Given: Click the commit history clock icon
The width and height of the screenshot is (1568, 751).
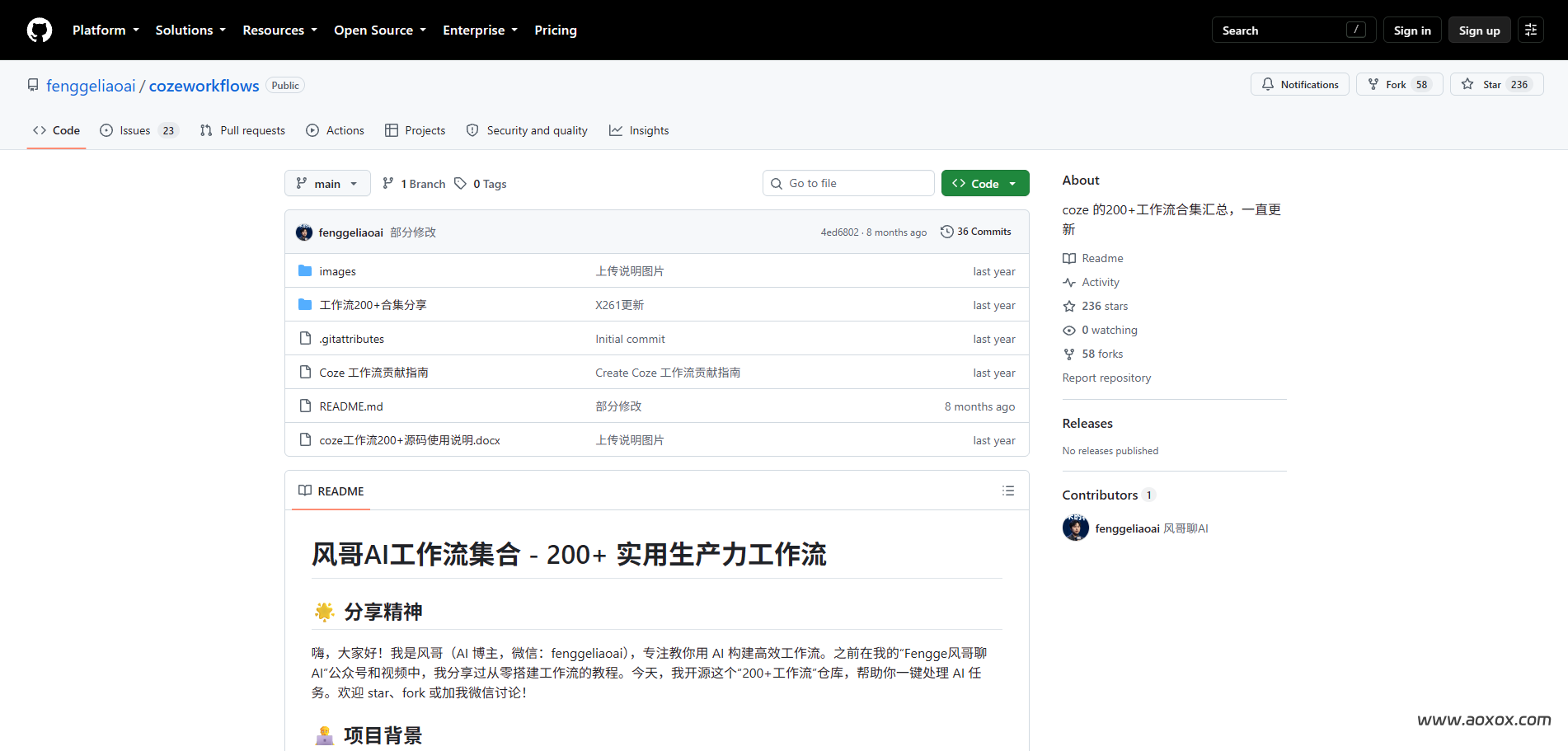Looking at the screenshot, I should pyautogui.click(x=946, y=232).
